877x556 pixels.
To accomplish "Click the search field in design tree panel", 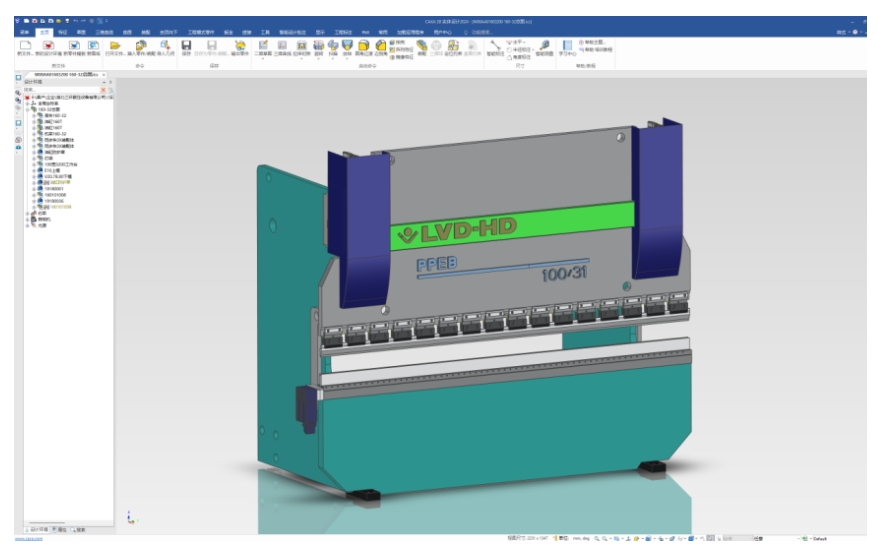I will click(61, 89).
